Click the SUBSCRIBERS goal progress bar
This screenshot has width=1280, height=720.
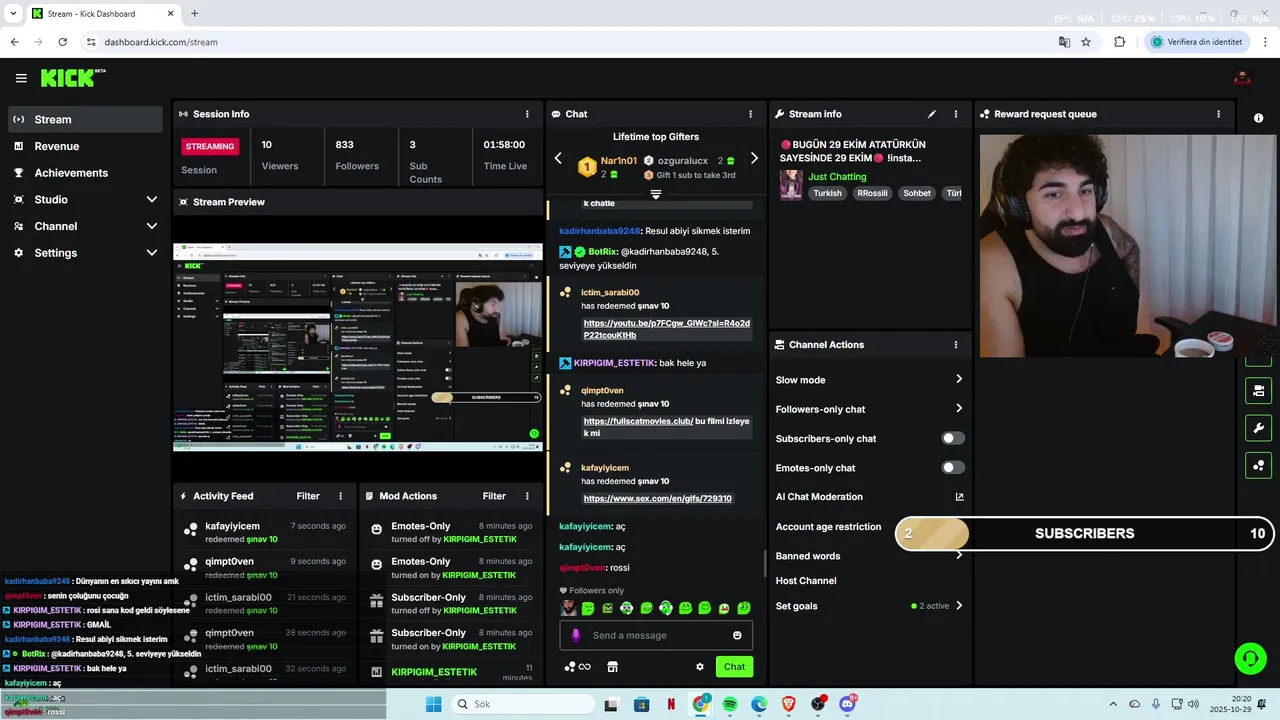click(x=1085, y=533)
